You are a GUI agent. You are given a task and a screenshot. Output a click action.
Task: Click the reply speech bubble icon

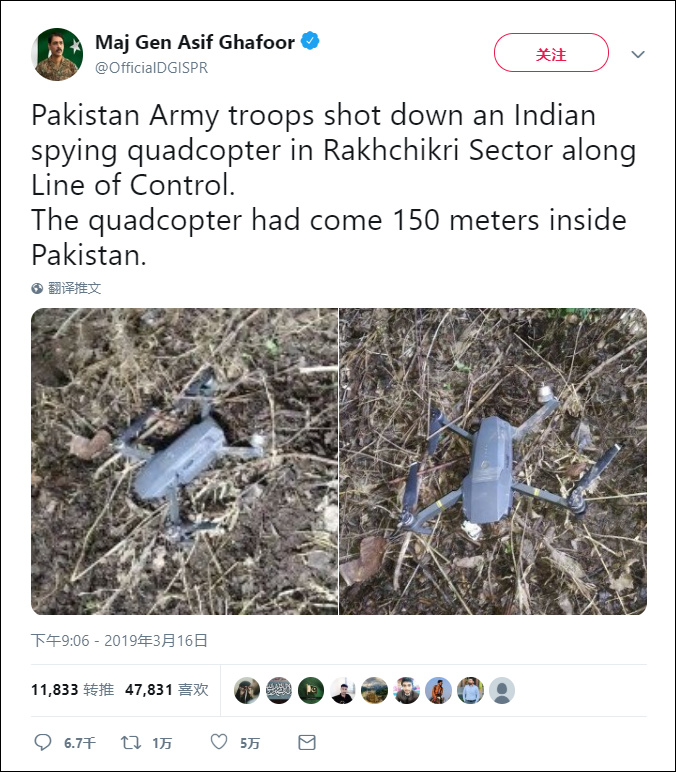43,742
